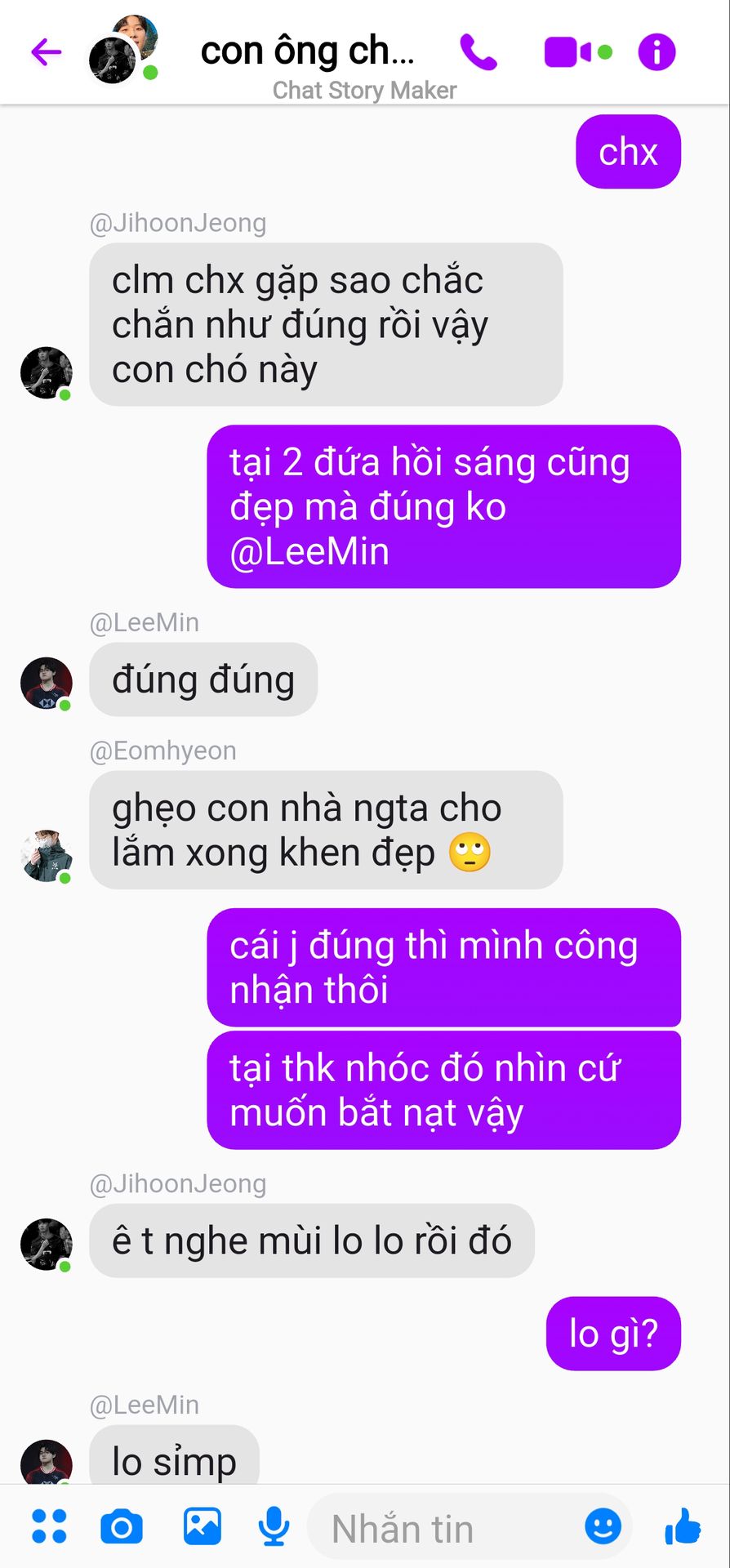Start a voice call with phone icon
Viewport: 730px width, 1568px height.
click(479, 52)
